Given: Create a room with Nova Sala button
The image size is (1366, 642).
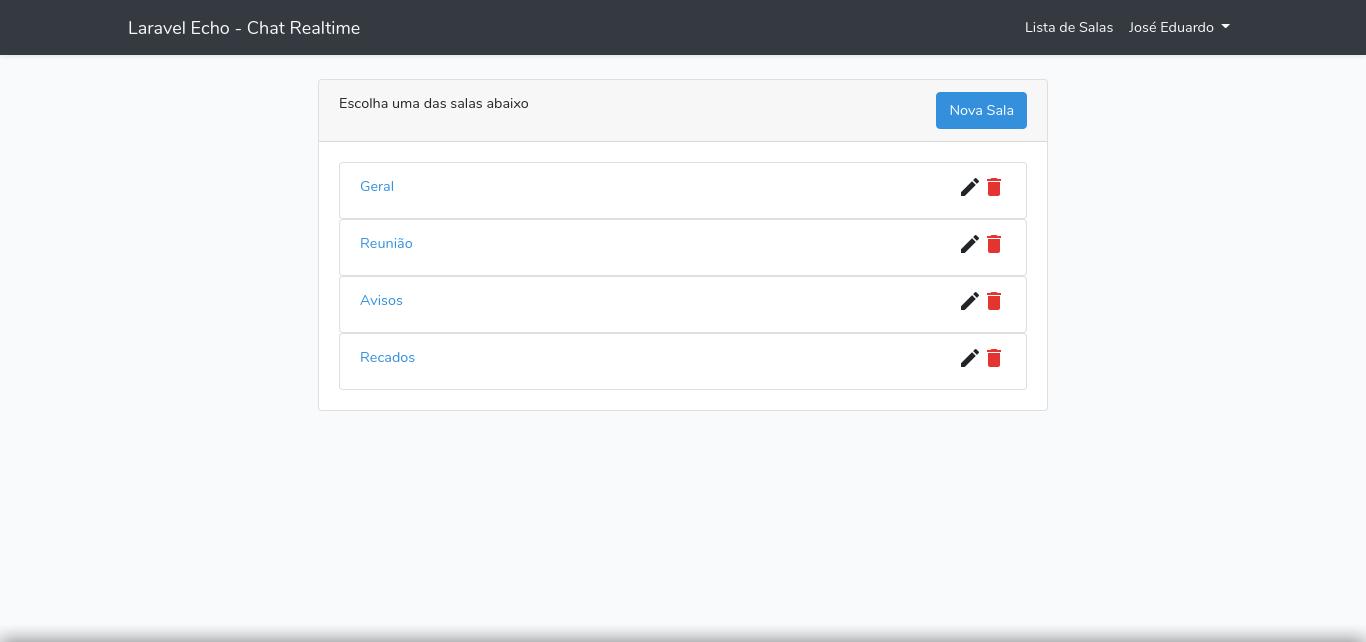Looking at the screenshot, I should [981, 110].
